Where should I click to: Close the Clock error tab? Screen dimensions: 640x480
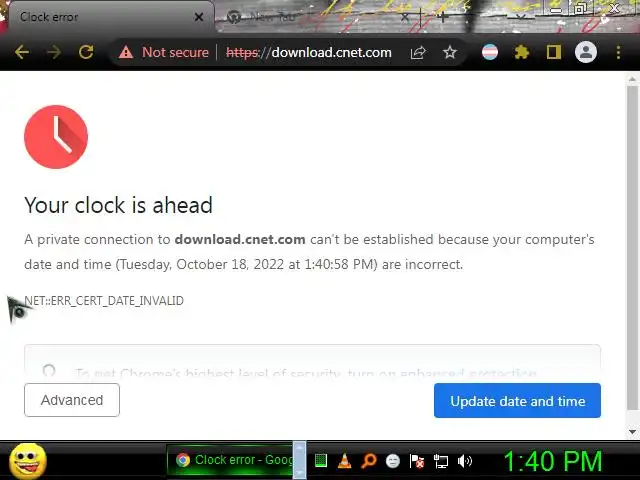pyautogui.click(x=199, y=17)
